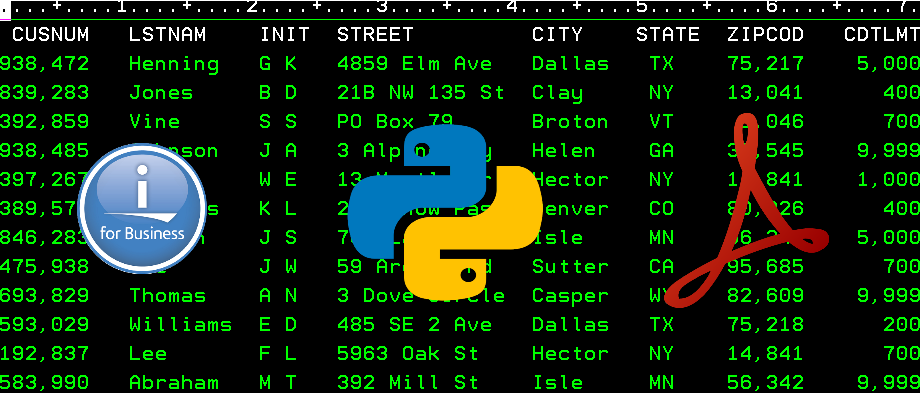Click state VT
The width and height of the screenshot is (920, 394).
[x=661, y=121]
